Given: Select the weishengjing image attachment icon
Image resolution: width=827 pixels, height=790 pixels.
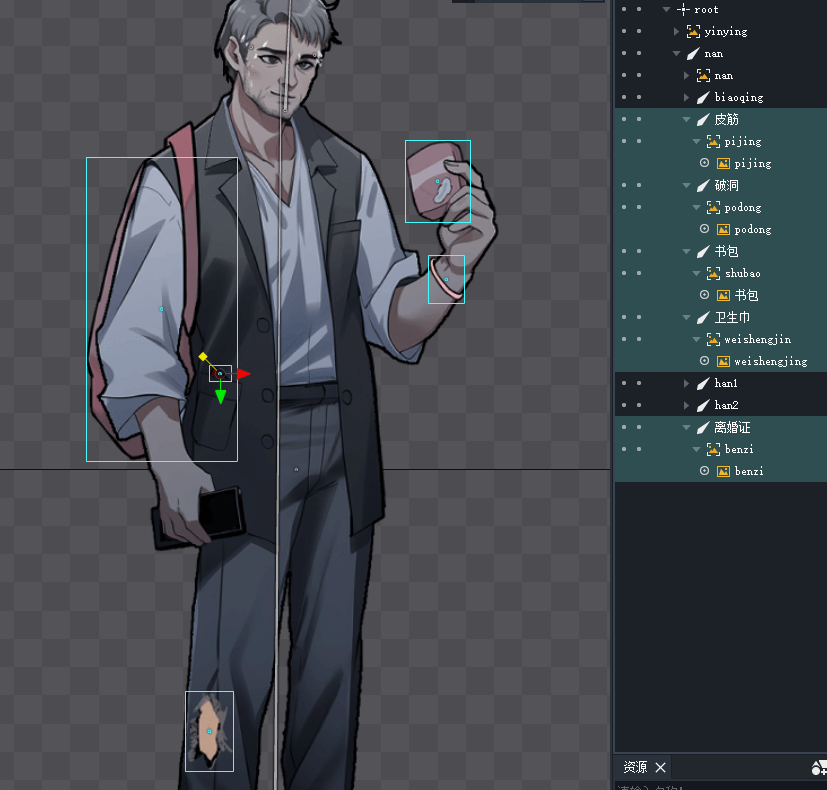Looking at the screenshot, I should (x=723, y=361).
